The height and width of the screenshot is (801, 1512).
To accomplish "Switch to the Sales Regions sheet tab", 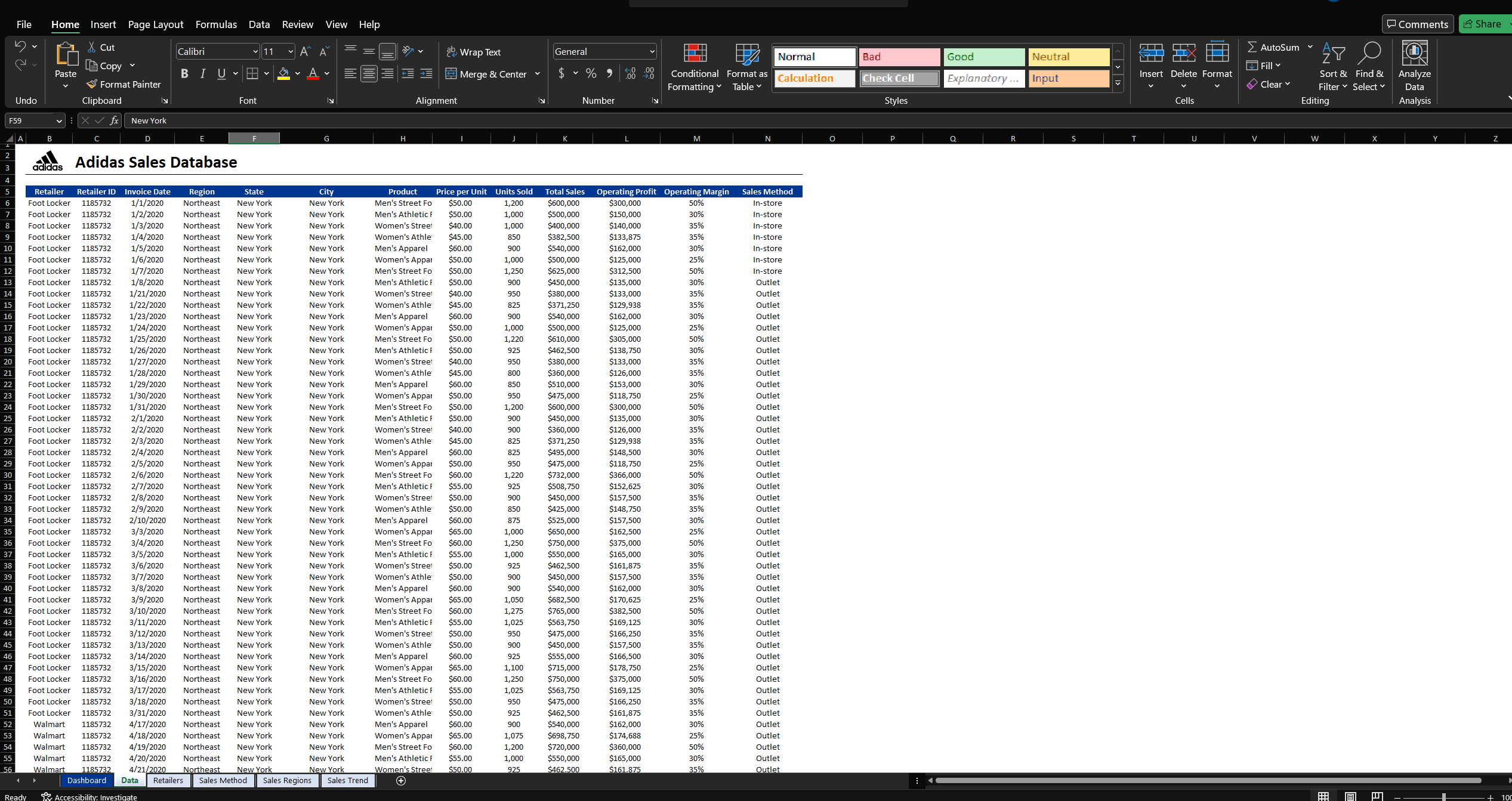I will coord(287,780).
